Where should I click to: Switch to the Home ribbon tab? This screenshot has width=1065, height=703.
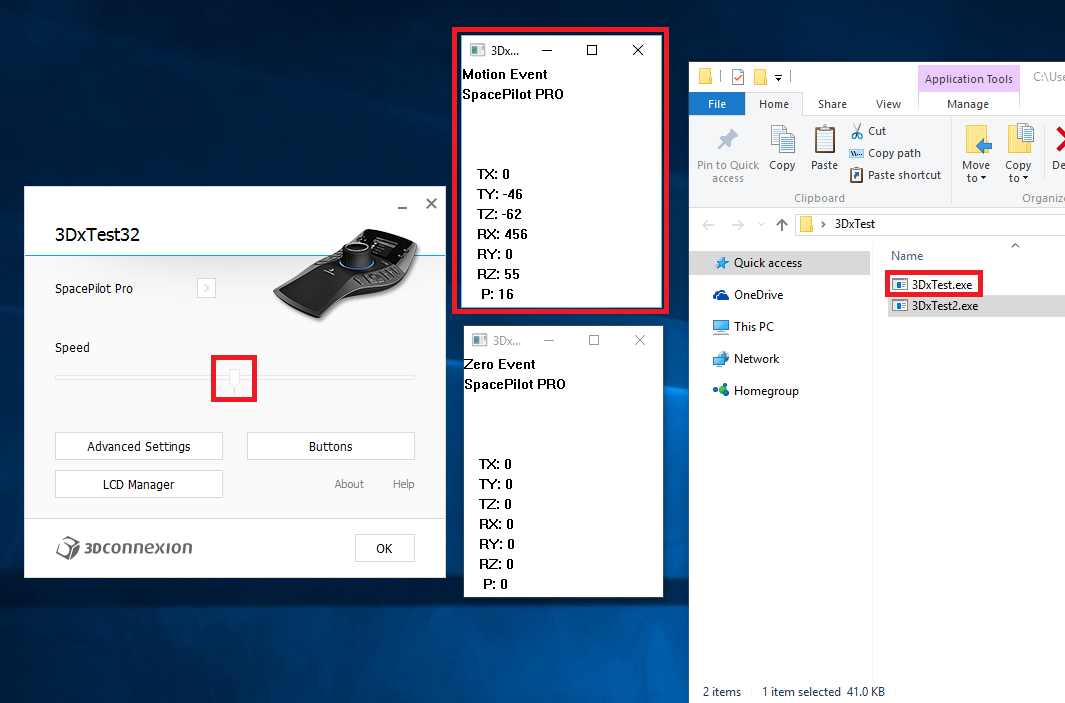point(774,104)
